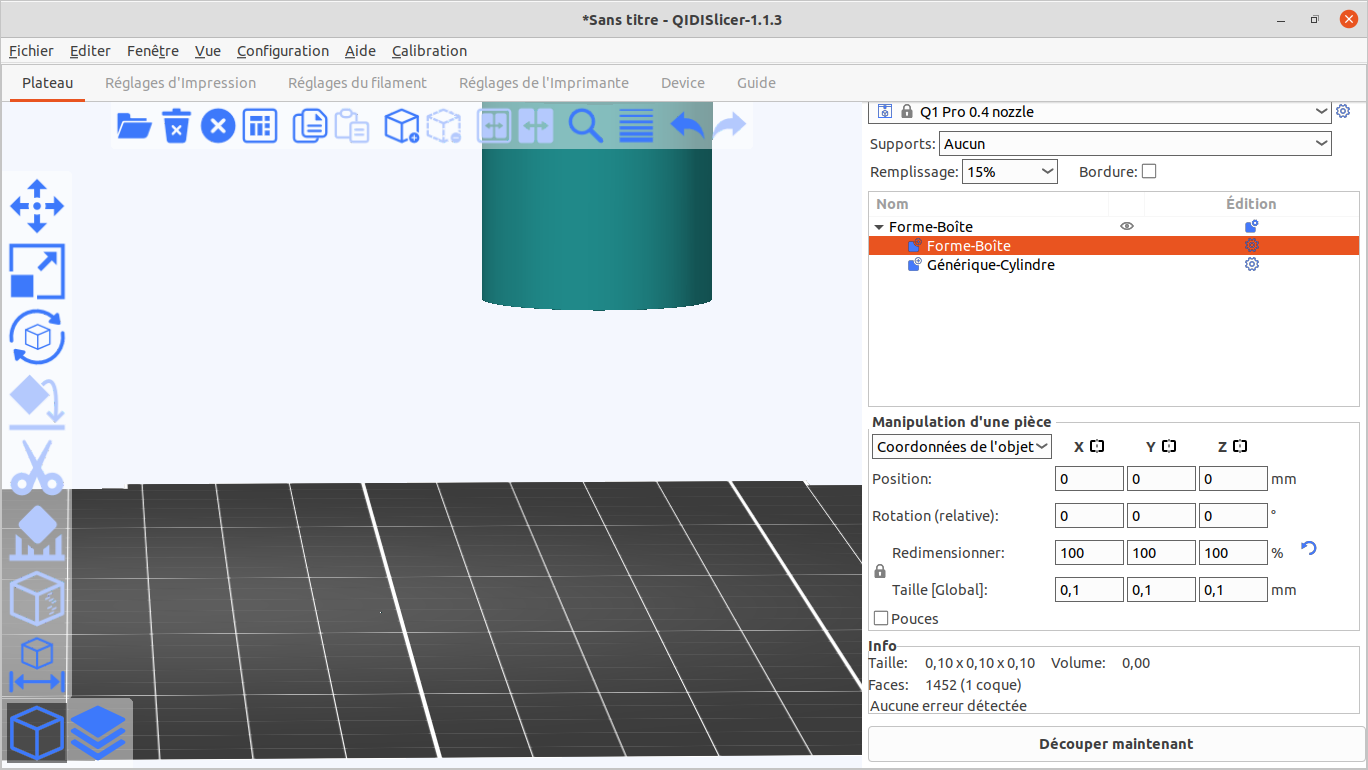Select the Rotate tool

[x=37, y=337]
